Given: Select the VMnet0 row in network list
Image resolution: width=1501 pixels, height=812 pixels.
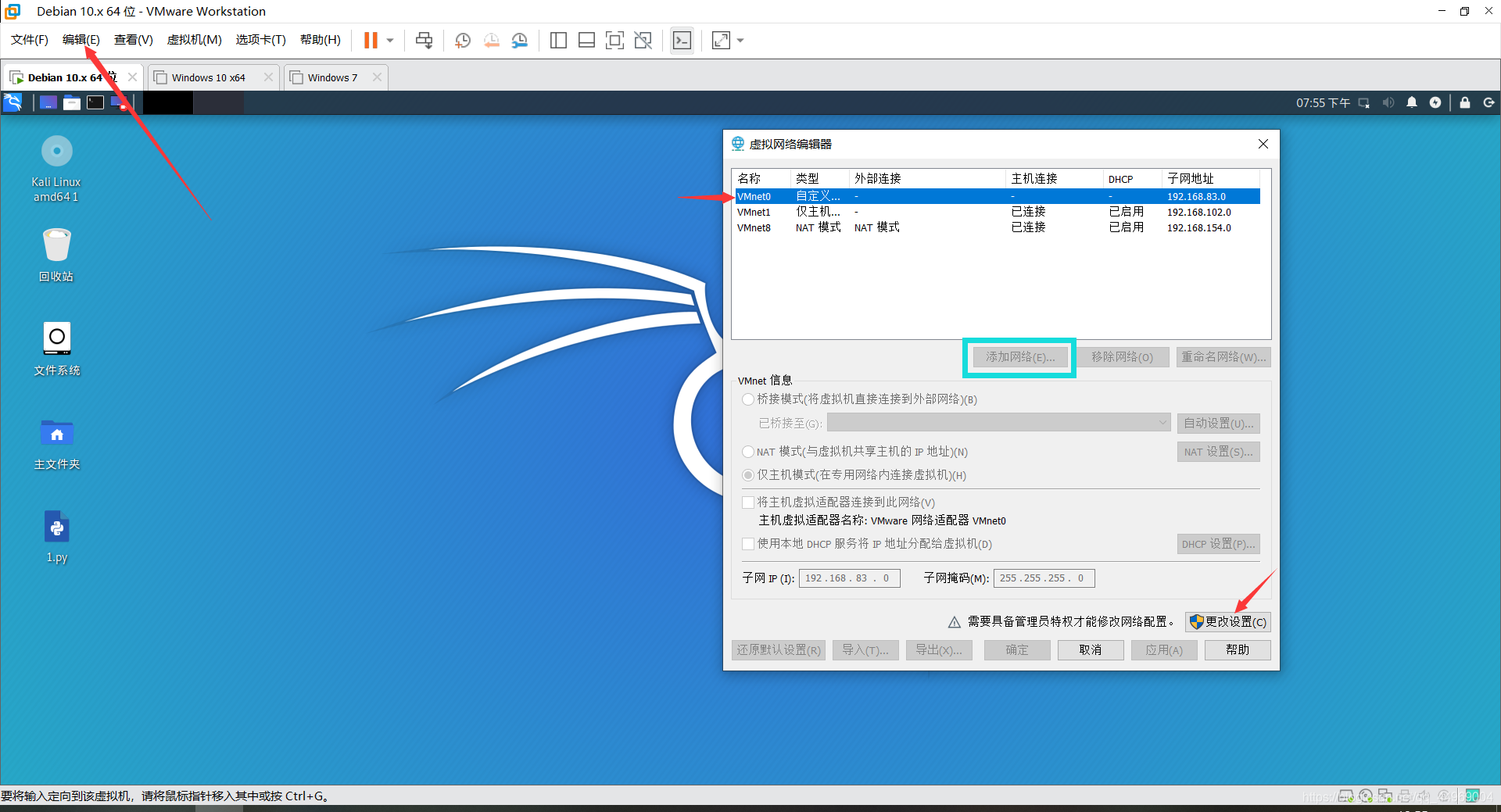Looking at the screenshot, I should click(997, 197).
